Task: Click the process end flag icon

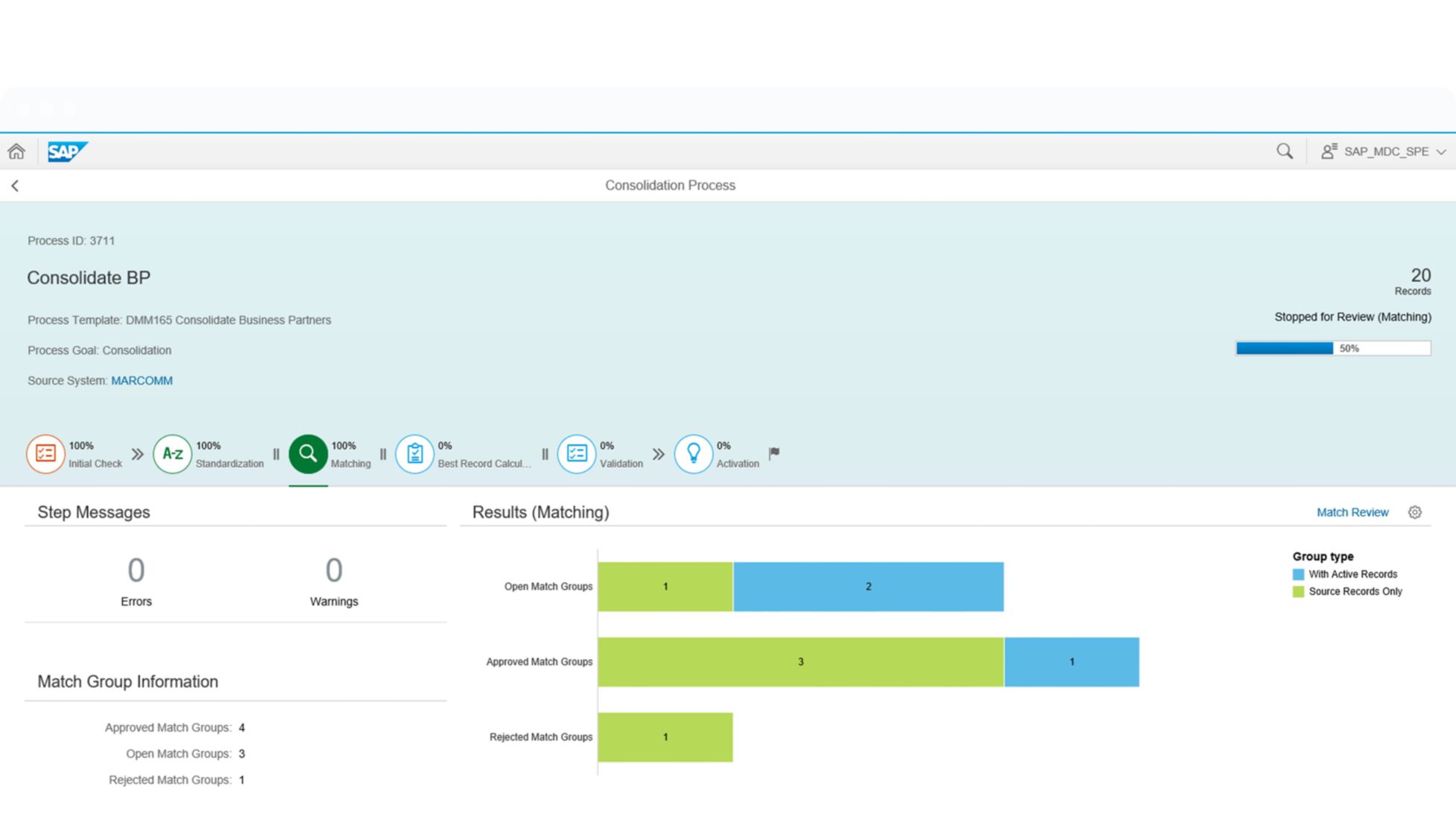Action: (774, 452)
